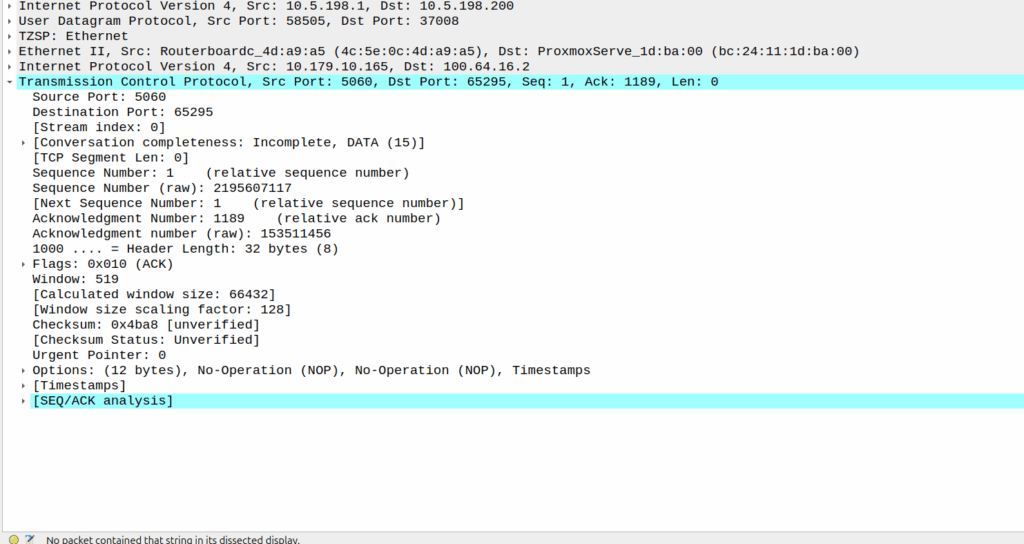Open capture file properties icon in status bar

pyautogui.click(x=30, y=539)
